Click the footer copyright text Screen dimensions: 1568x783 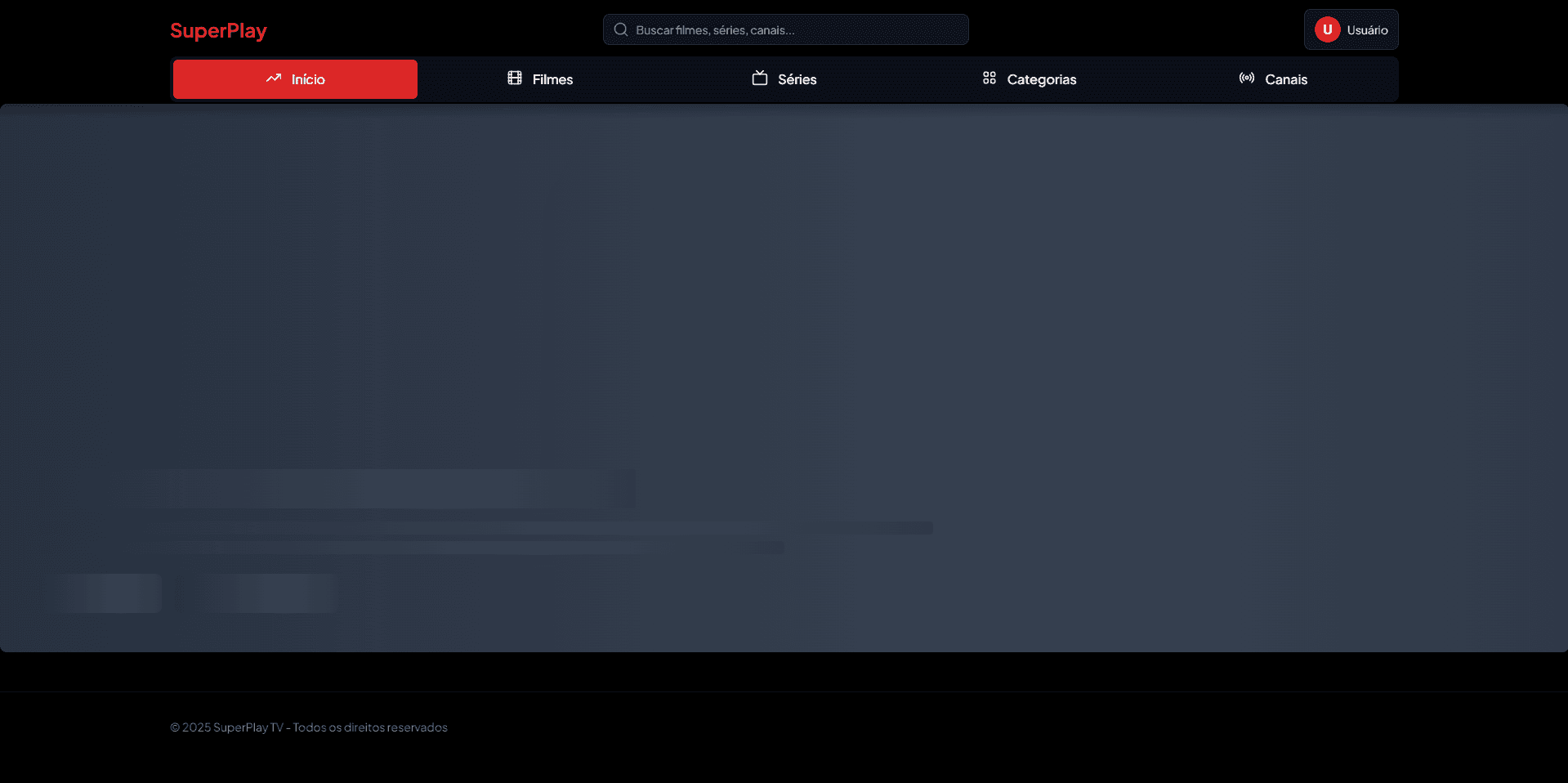click(x=309, y=727)
